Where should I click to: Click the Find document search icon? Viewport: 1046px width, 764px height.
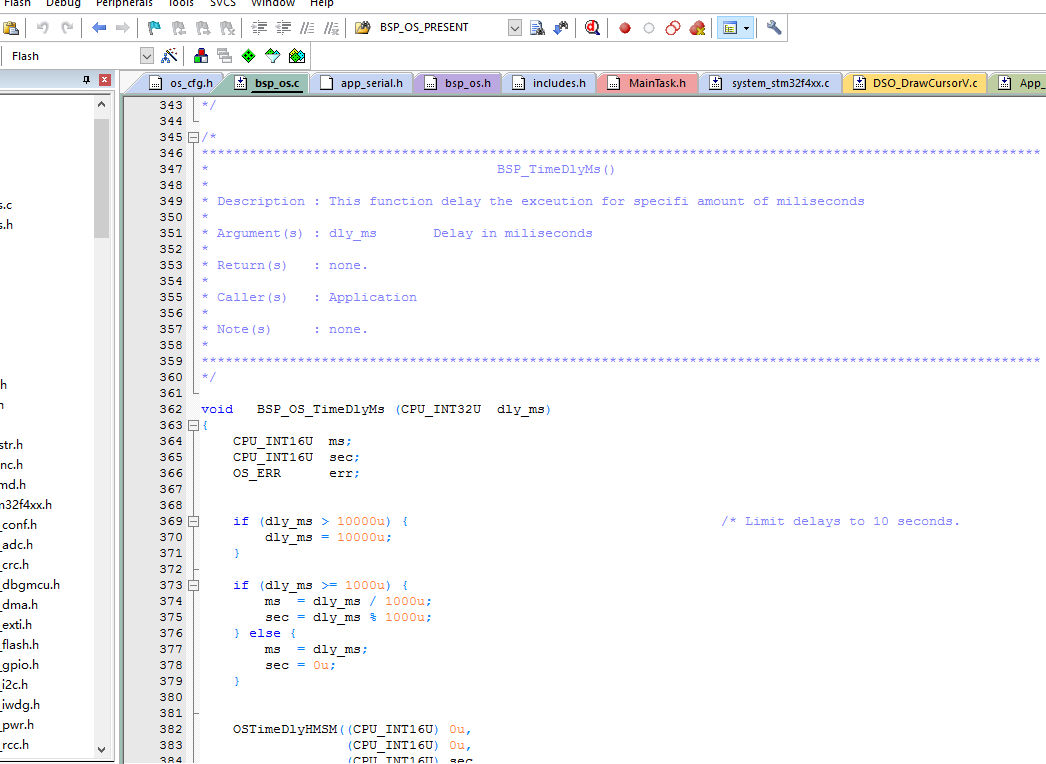537,28
